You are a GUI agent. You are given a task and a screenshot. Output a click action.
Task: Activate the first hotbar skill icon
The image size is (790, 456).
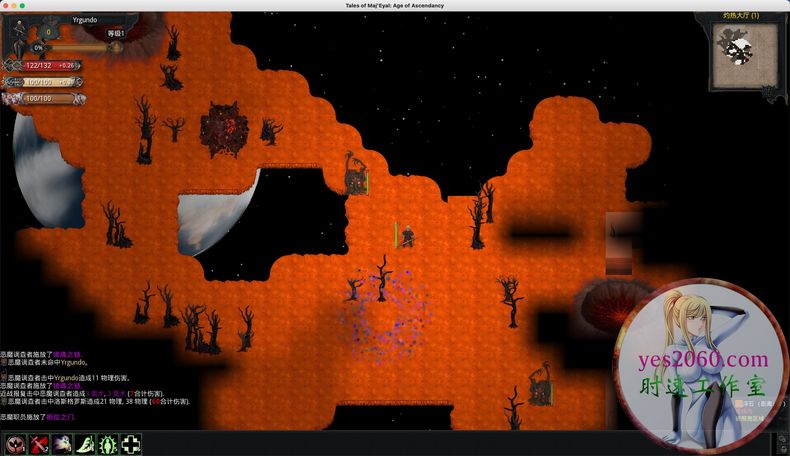click(x=14, y=444)
